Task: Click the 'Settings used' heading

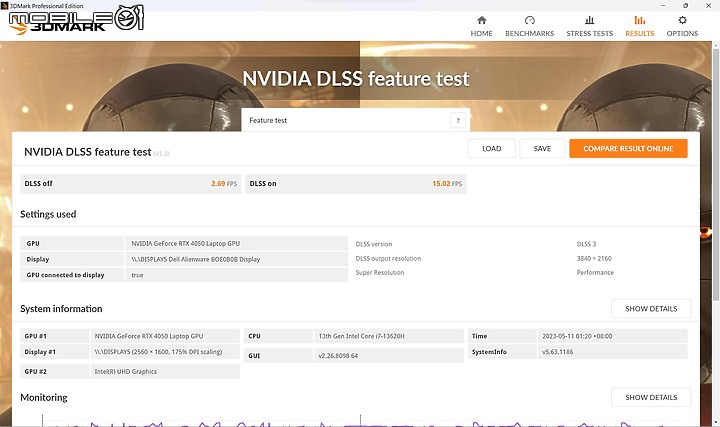Action: coord(48,214)
